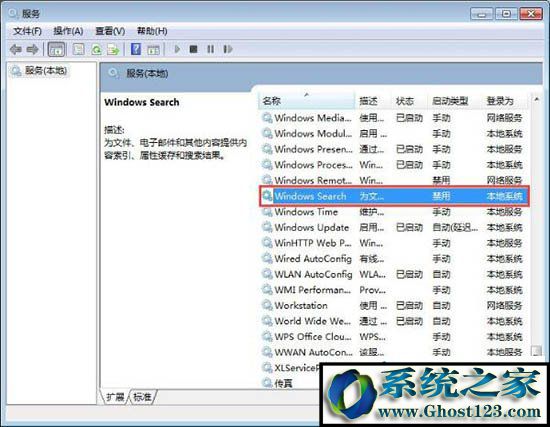Screen dimensions: 550x427
Task: Open the blue Help question-mark icon
Action: point(136,49)
